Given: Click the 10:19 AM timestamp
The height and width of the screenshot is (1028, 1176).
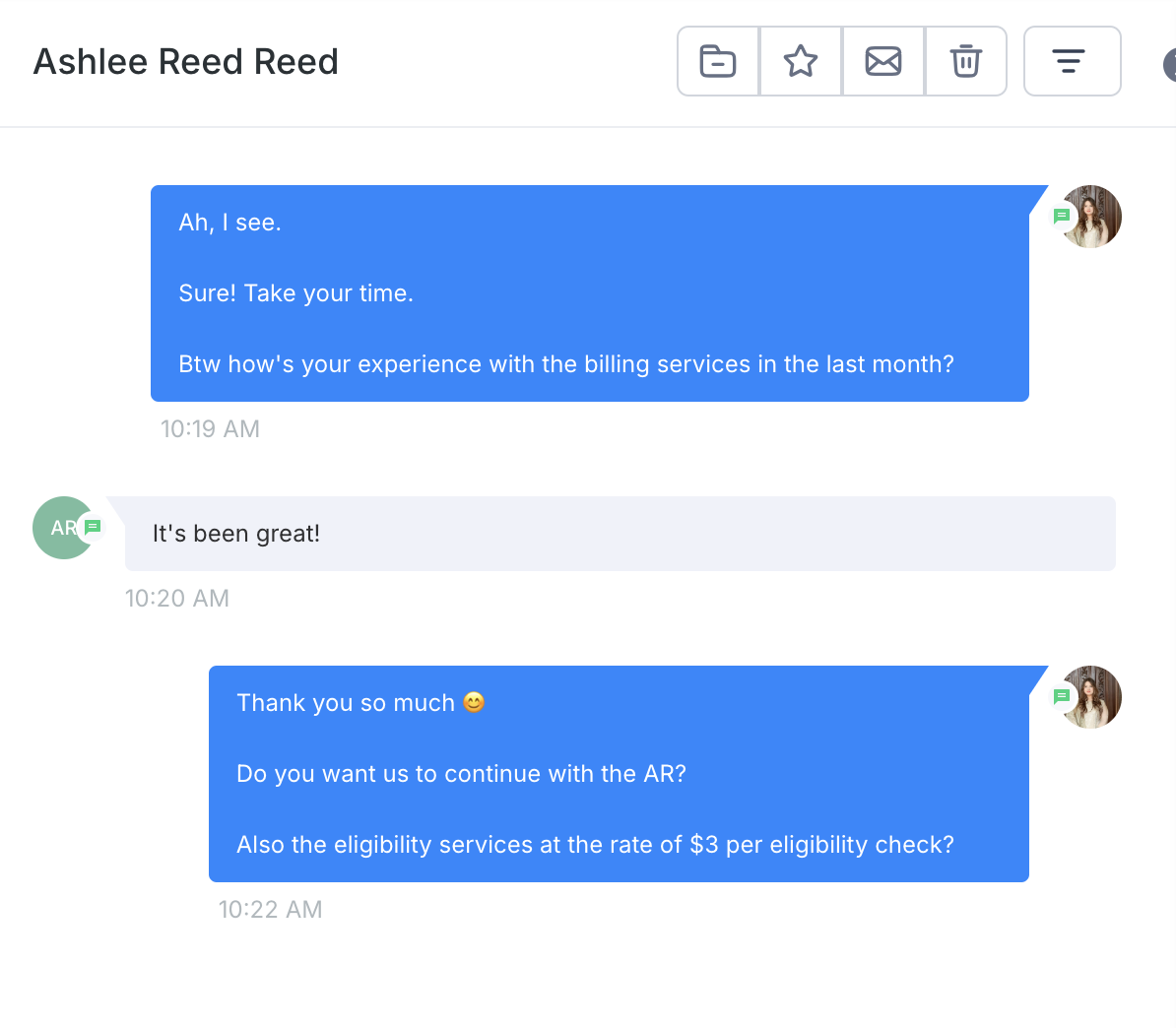Looking at the screenshot, I should pos(210,429).
